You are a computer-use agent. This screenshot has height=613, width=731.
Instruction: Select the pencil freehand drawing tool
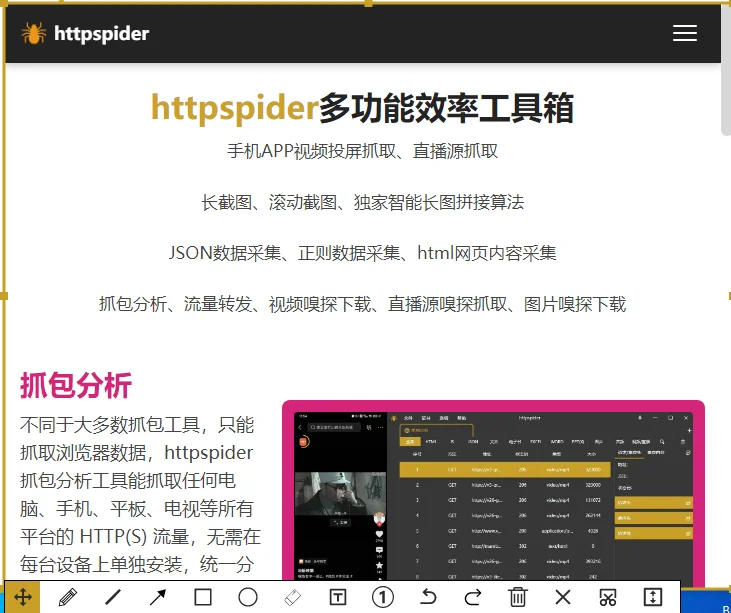point(68,597)
